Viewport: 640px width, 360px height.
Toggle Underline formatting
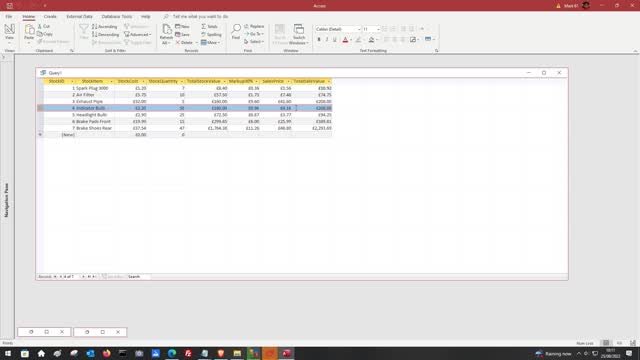point(335,40)
